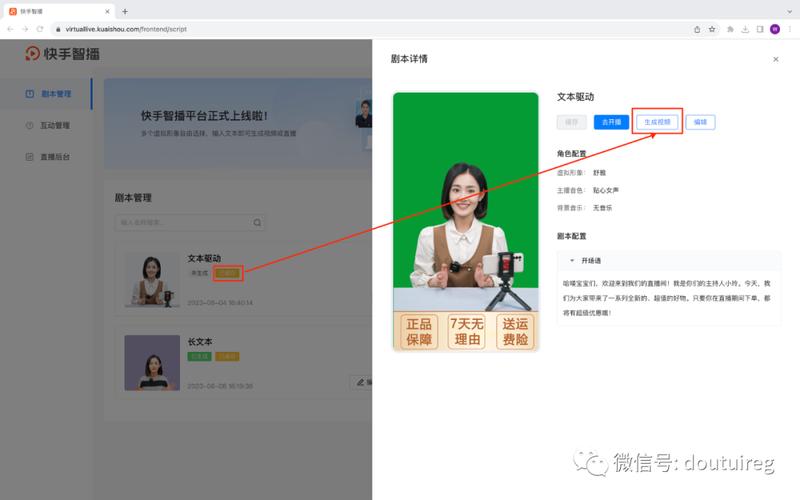
Task: Open the browser three-dot menu
Action: [x=790, y=29]
